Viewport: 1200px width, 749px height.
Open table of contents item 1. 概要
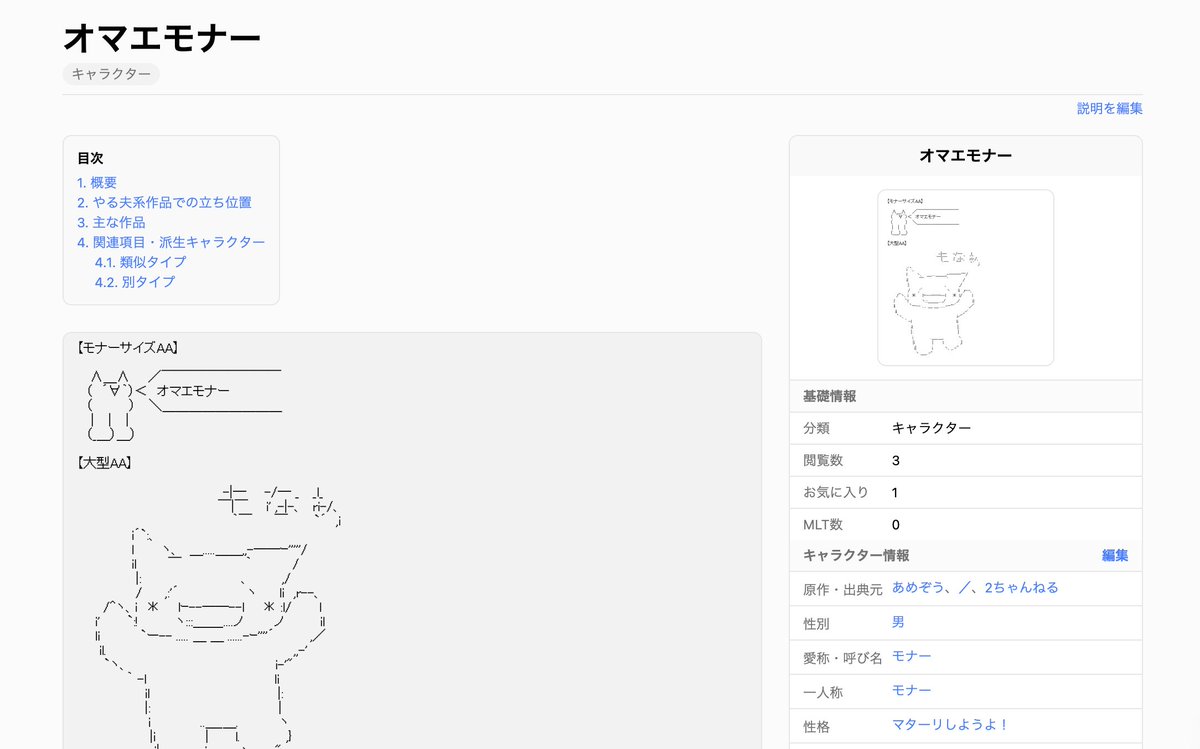pos(97,182)
